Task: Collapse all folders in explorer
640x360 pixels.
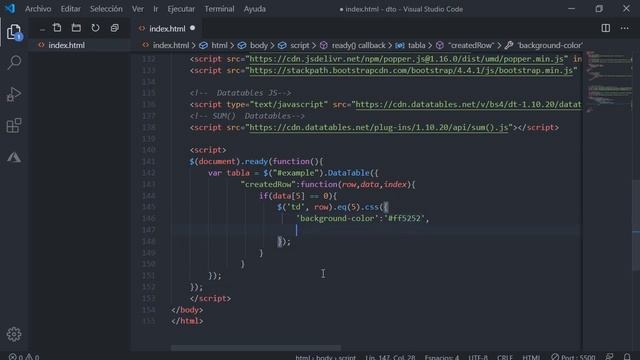Action: [x=115, y=28]
